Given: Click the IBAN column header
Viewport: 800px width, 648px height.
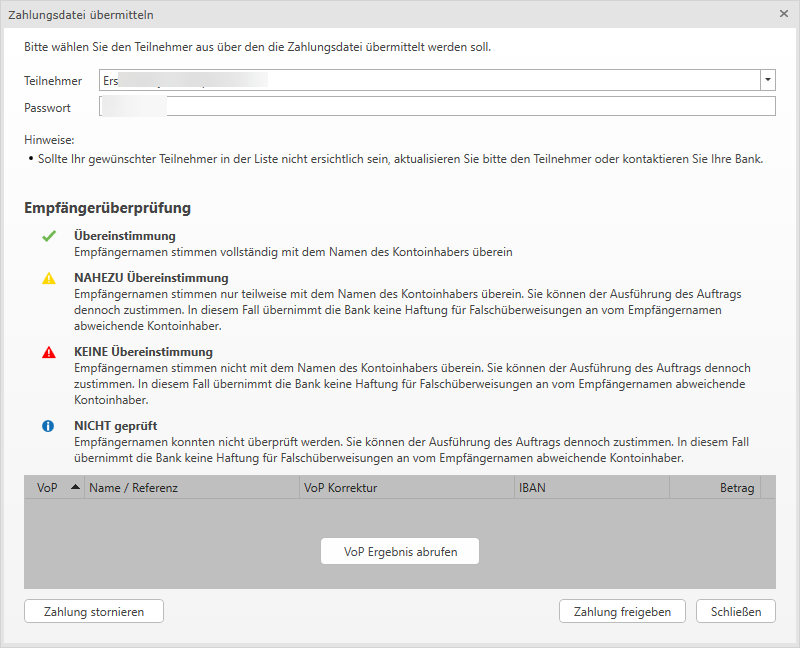Looking at the screenshot, I should tap(530, 487).
